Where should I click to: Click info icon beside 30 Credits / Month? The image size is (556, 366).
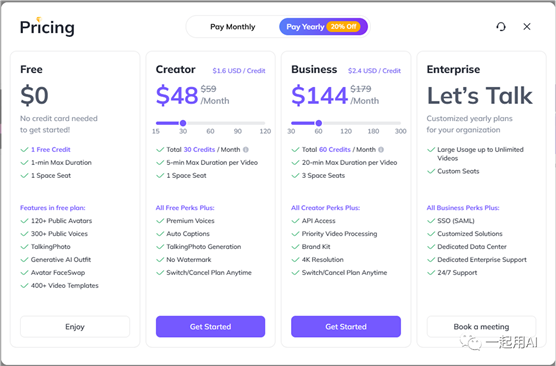(246, 150)
